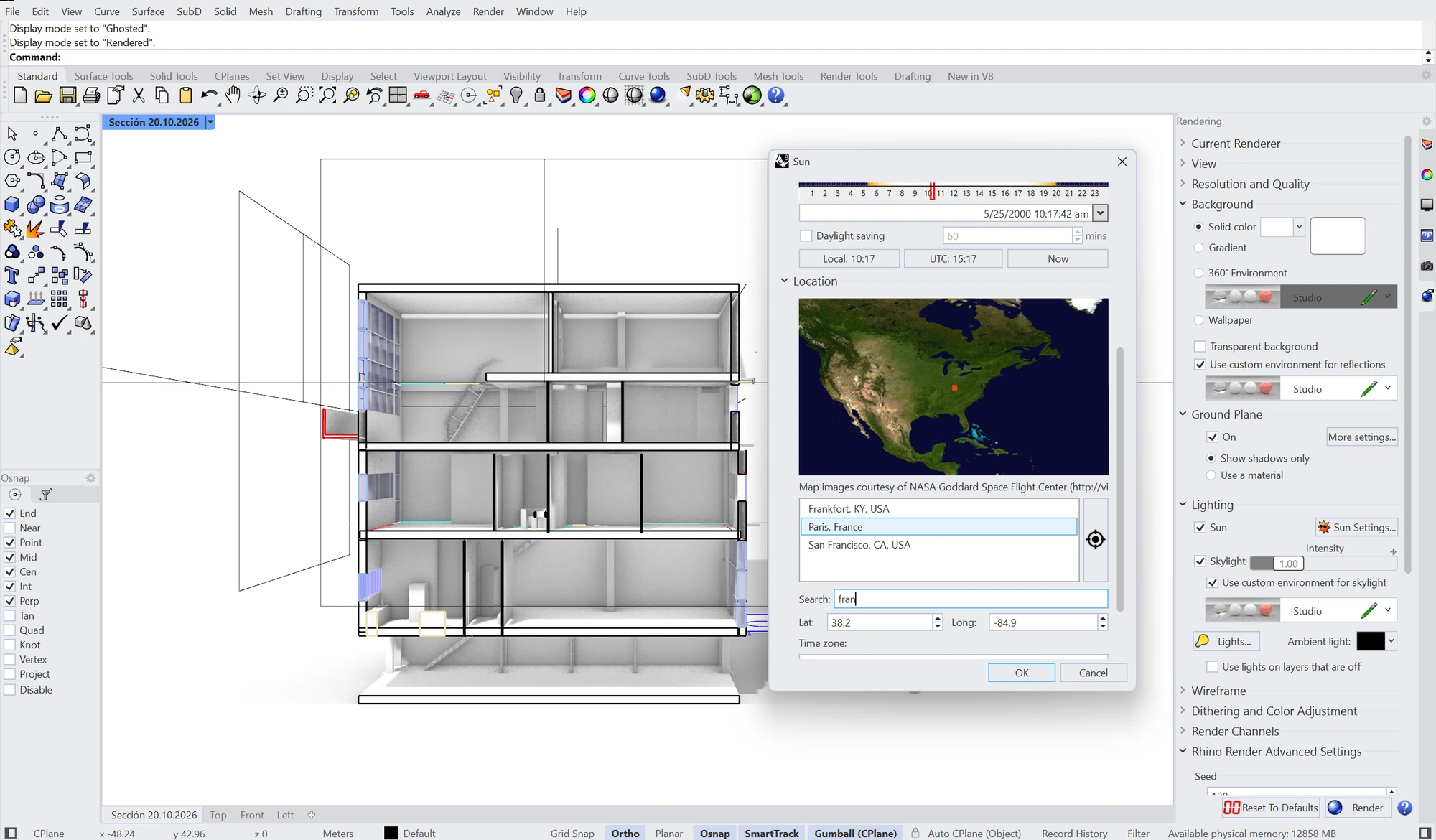The height and width of the screenshot is (840, 1436).
Task: Click the Cut scissors icon
Action: click(139, 95)
